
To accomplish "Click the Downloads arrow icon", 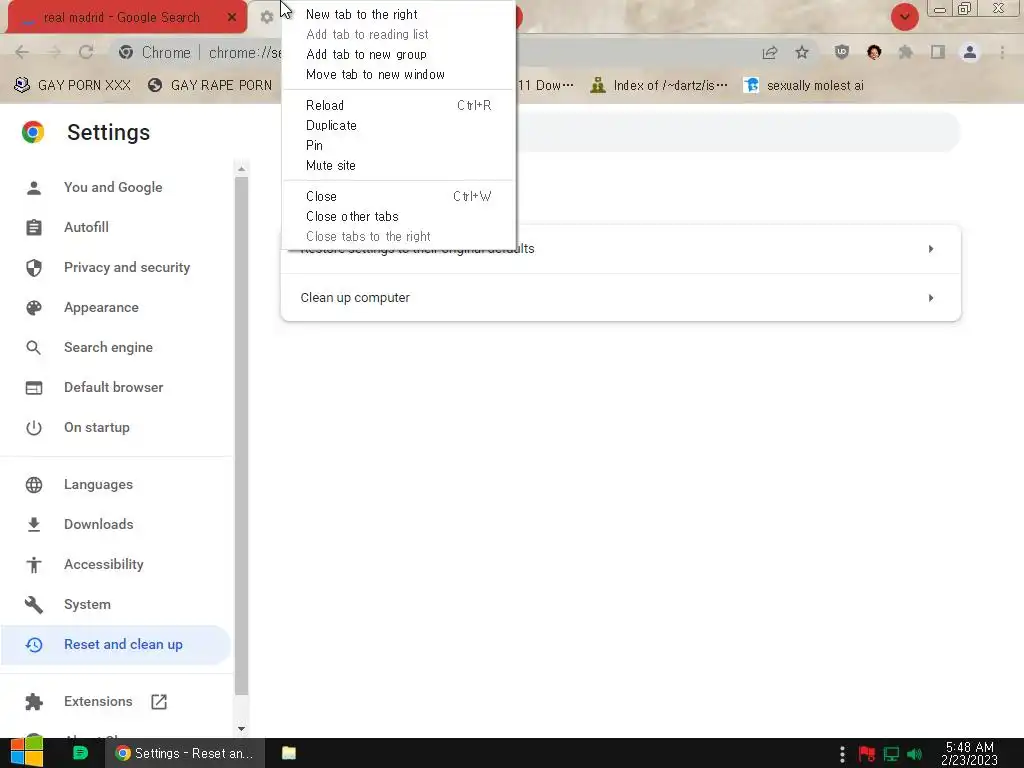I will coord(34,524).
